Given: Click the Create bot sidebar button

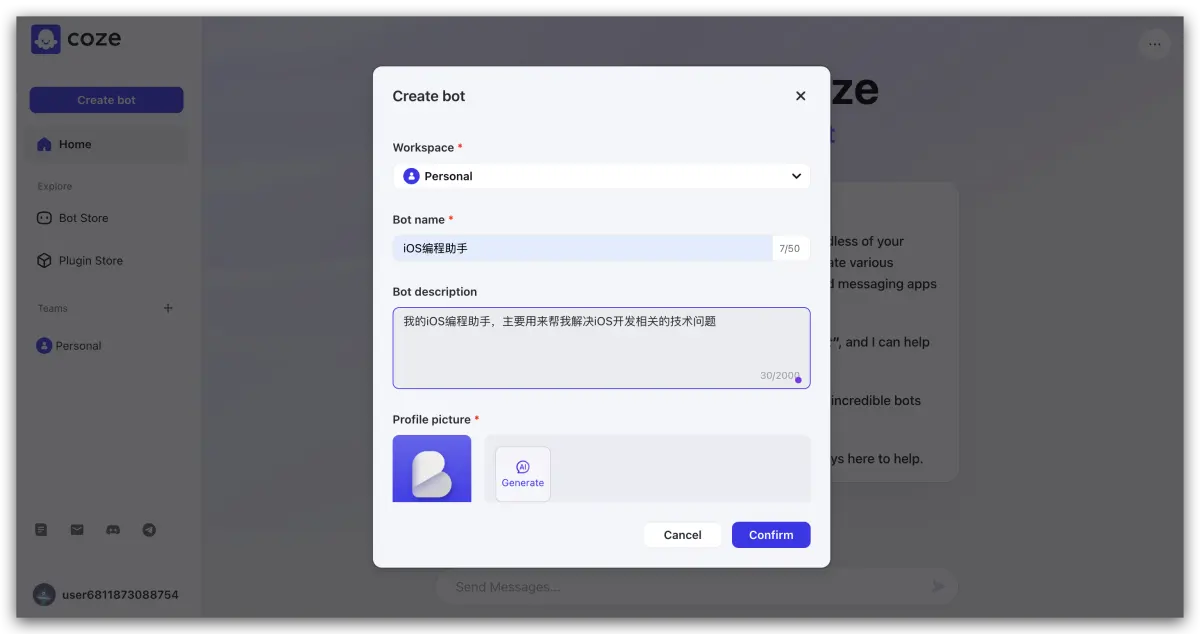Looking at the screenshot, I should (106, 100).
